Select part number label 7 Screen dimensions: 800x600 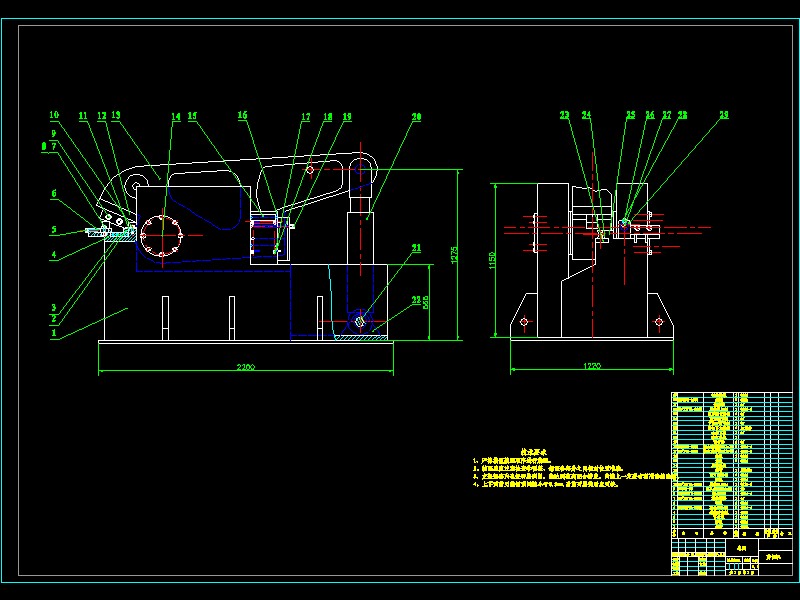pyautogui.click(x=54, y=147)
